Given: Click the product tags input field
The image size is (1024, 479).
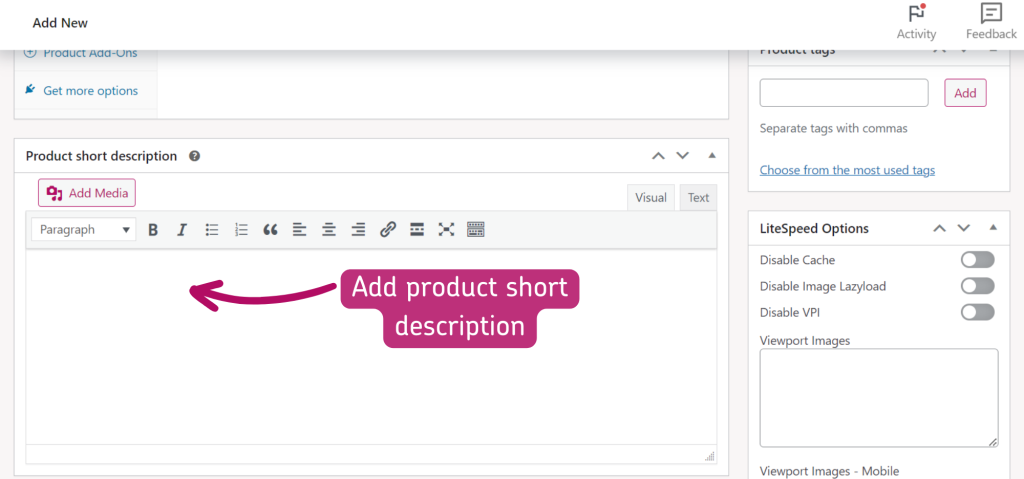Looking at the screenshot, I should click(x=844, y=93).
